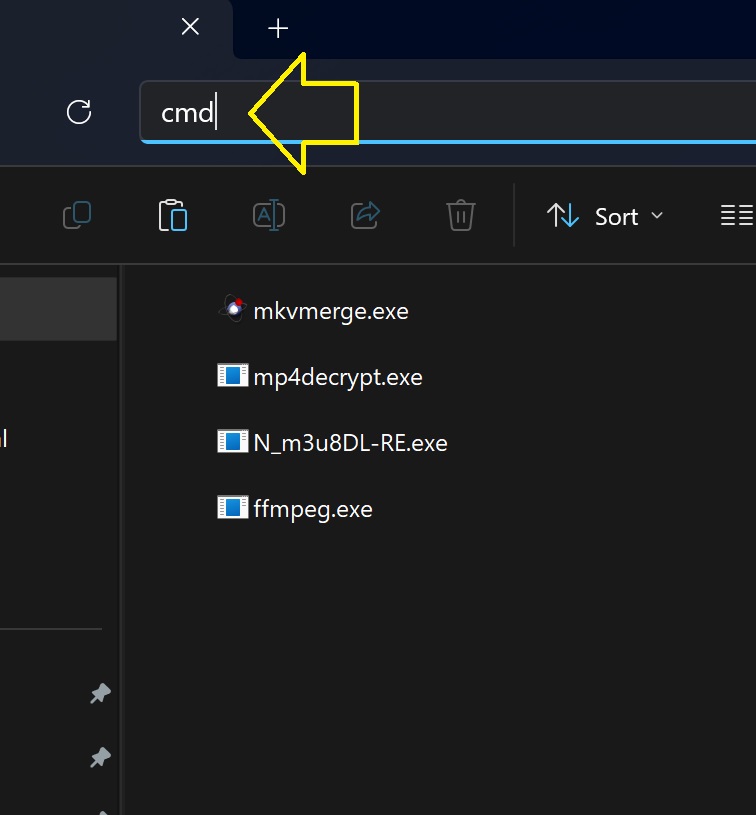Close the current File Explorer tab
The height and width of the screenshot is (815, 756).
(x=190, y=27)
